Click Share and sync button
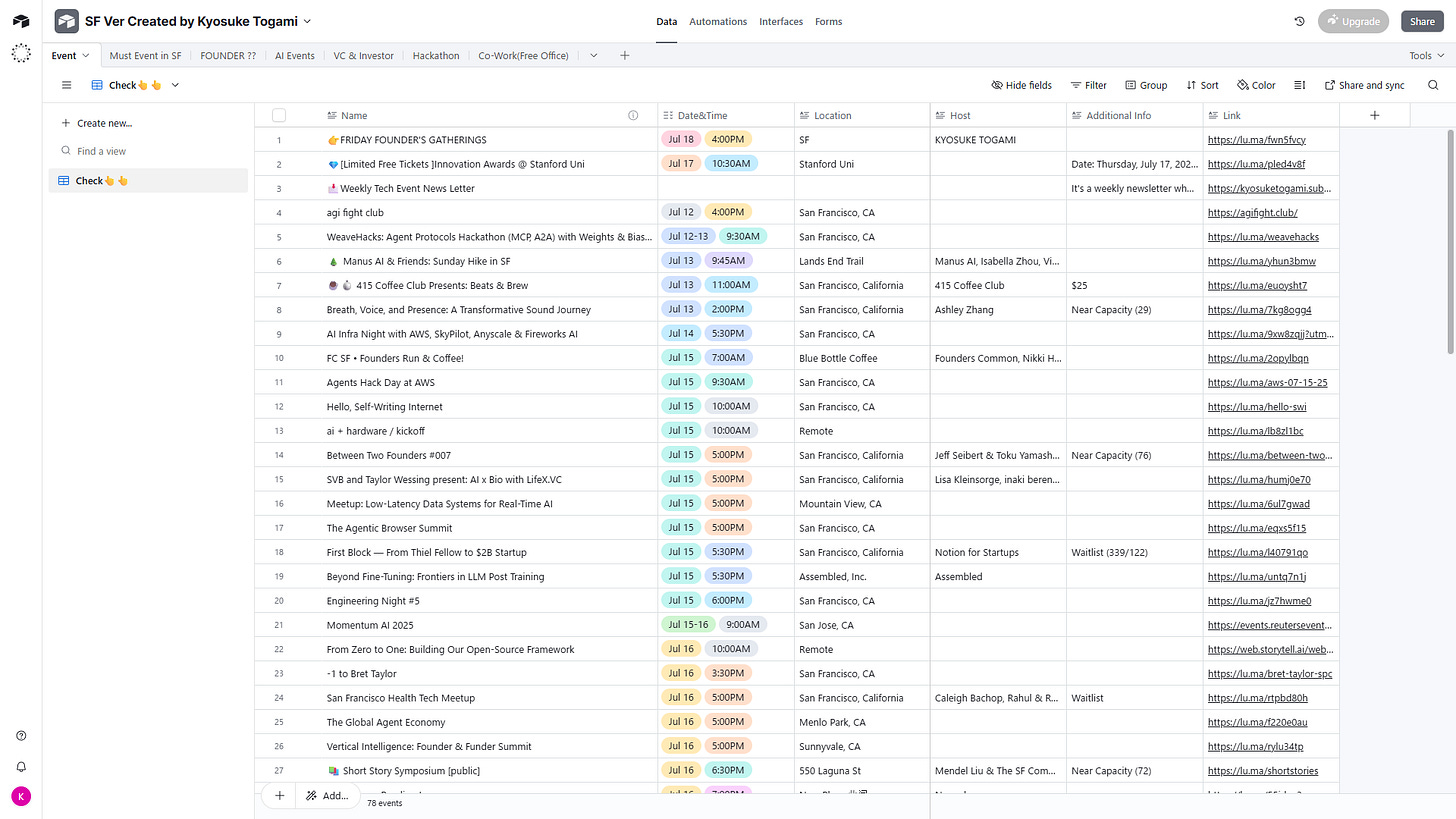 (1364, 85)
